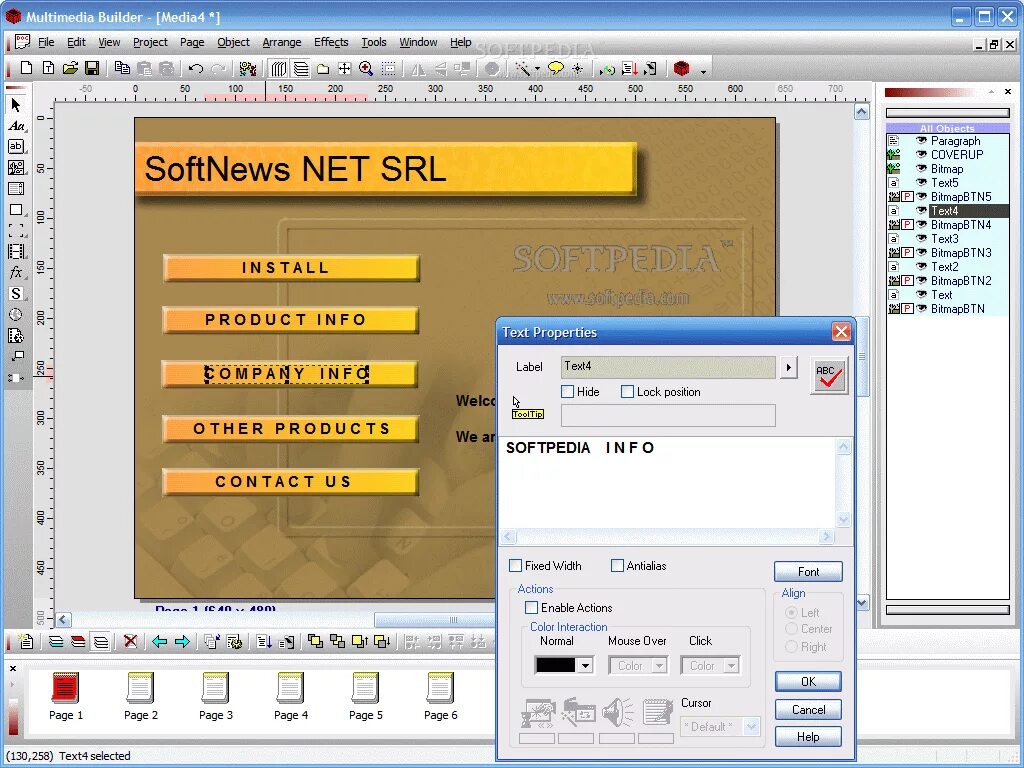Click the yellow speech bubble icon
The width and height of the screenshot is (1024, 768).
tap(556, 68)
